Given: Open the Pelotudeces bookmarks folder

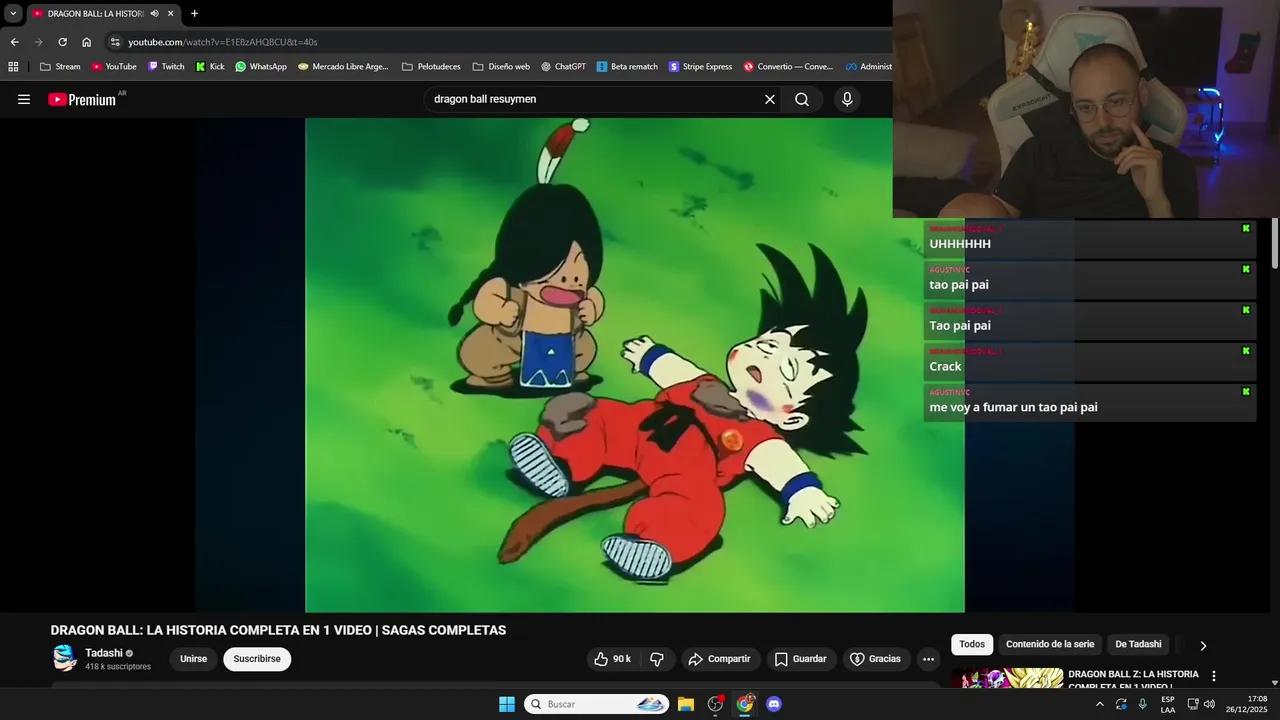Looking at the screenshot, I should [431, 67].
